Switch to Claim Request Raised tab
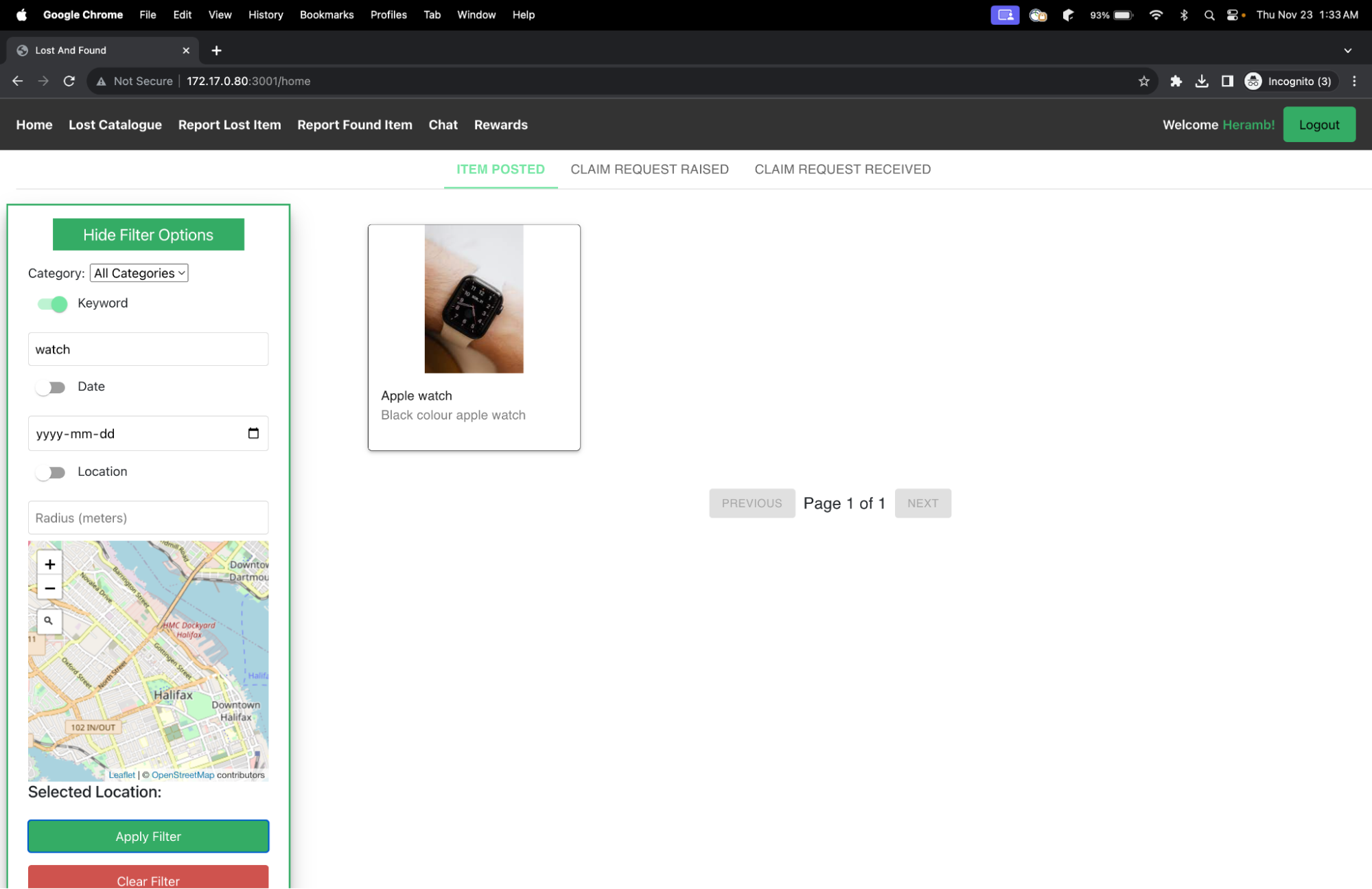 click(x=649, y=169)
